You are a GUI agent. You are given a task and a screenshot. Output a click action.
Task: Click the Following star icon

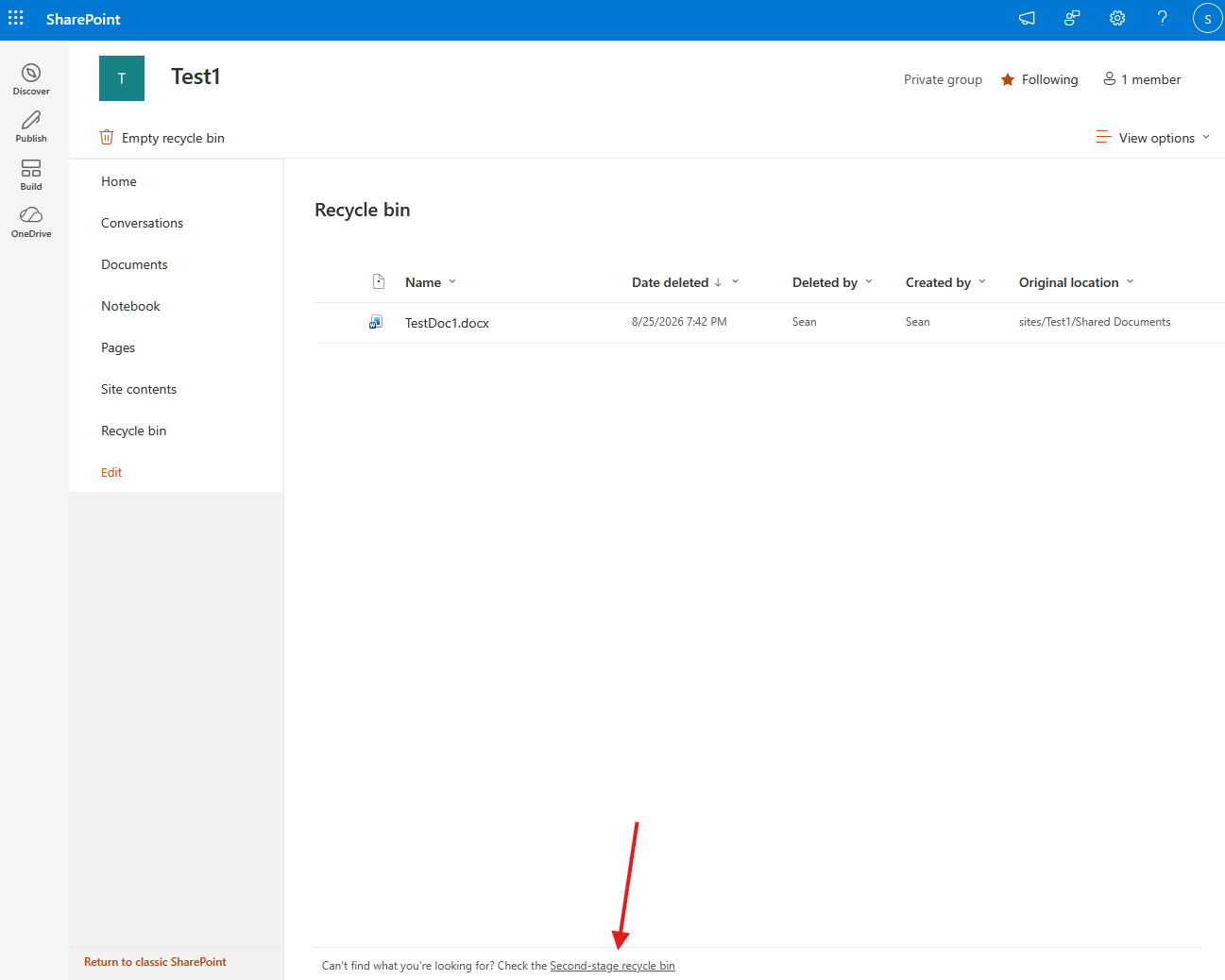click(x=1008, y=79)
